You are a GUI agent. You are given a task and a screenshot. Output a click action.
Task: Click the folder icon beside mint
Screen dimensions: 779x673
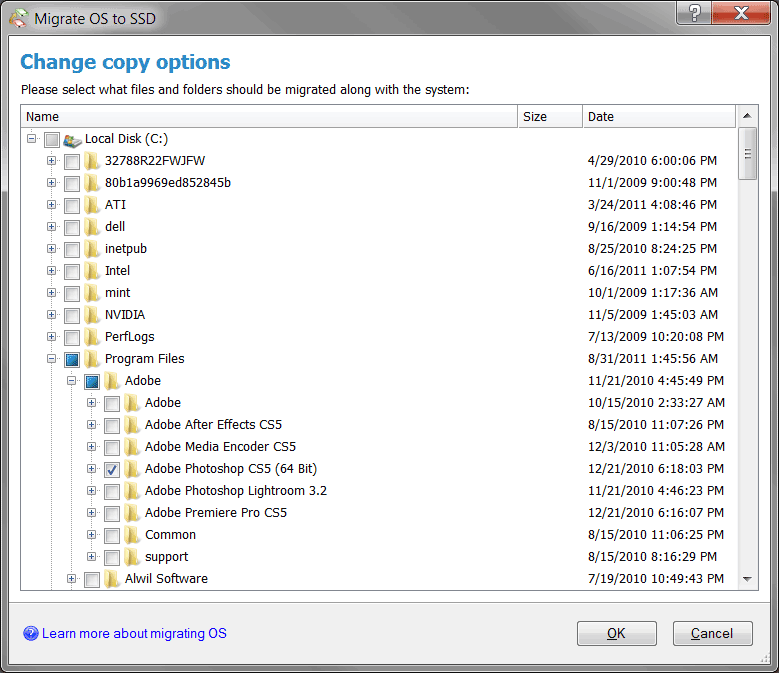(92, 293)
